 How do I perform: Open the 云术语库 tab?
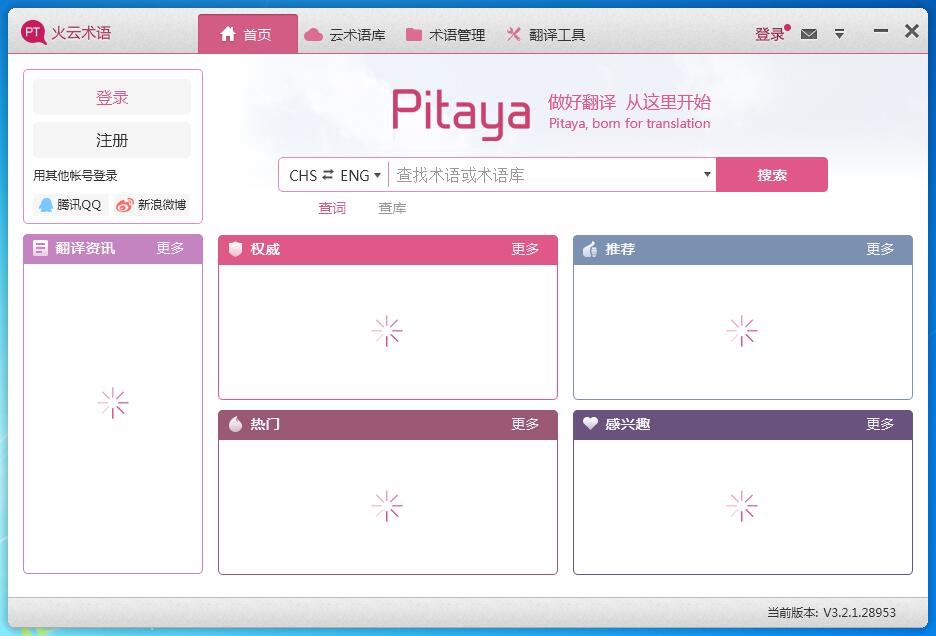tap(345, 35)
